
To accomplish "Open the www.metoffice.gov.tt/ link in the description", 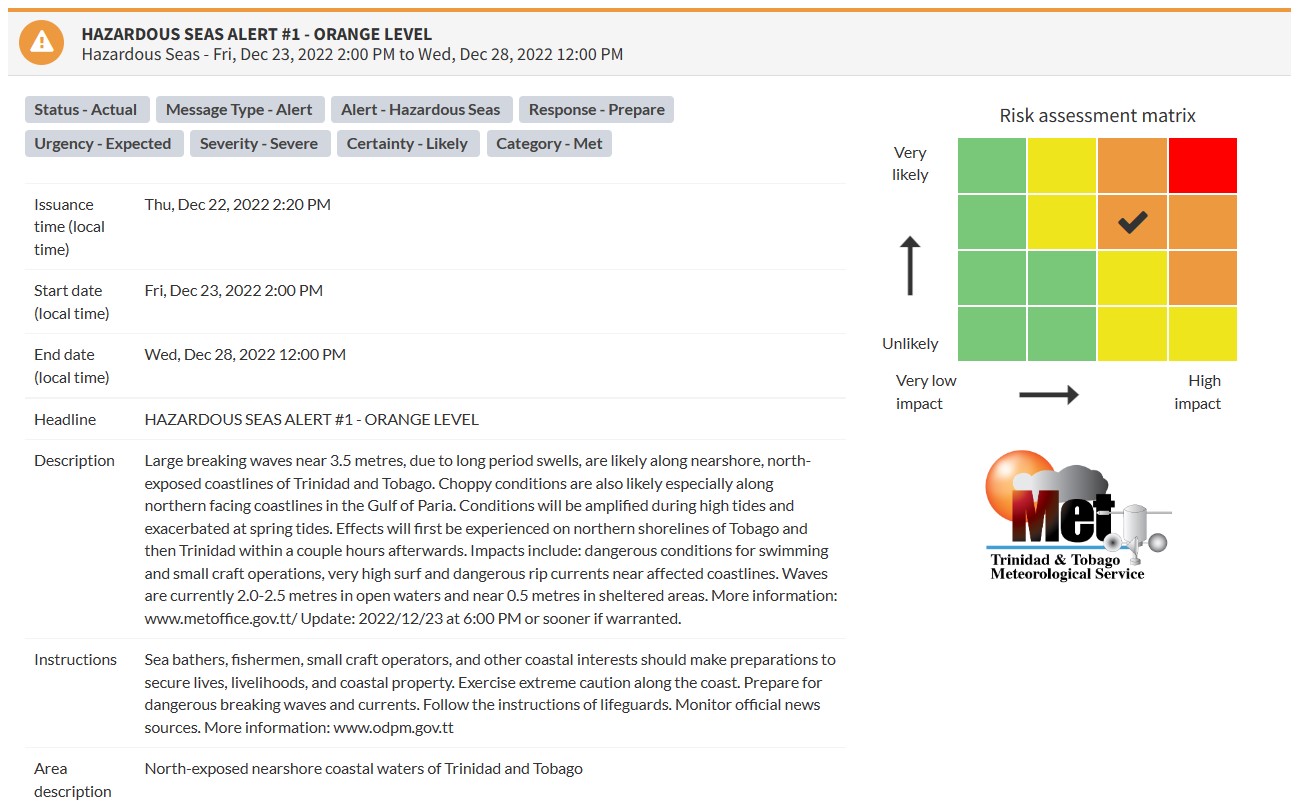I will 222,618.
